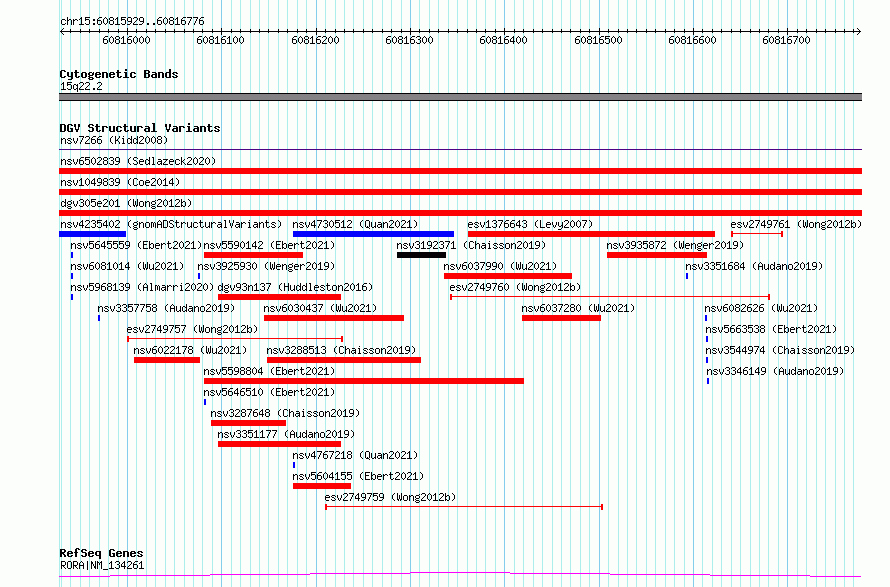
Task: Open the nsv3357758 (Audano2019) label
Action: click(166, 308)
